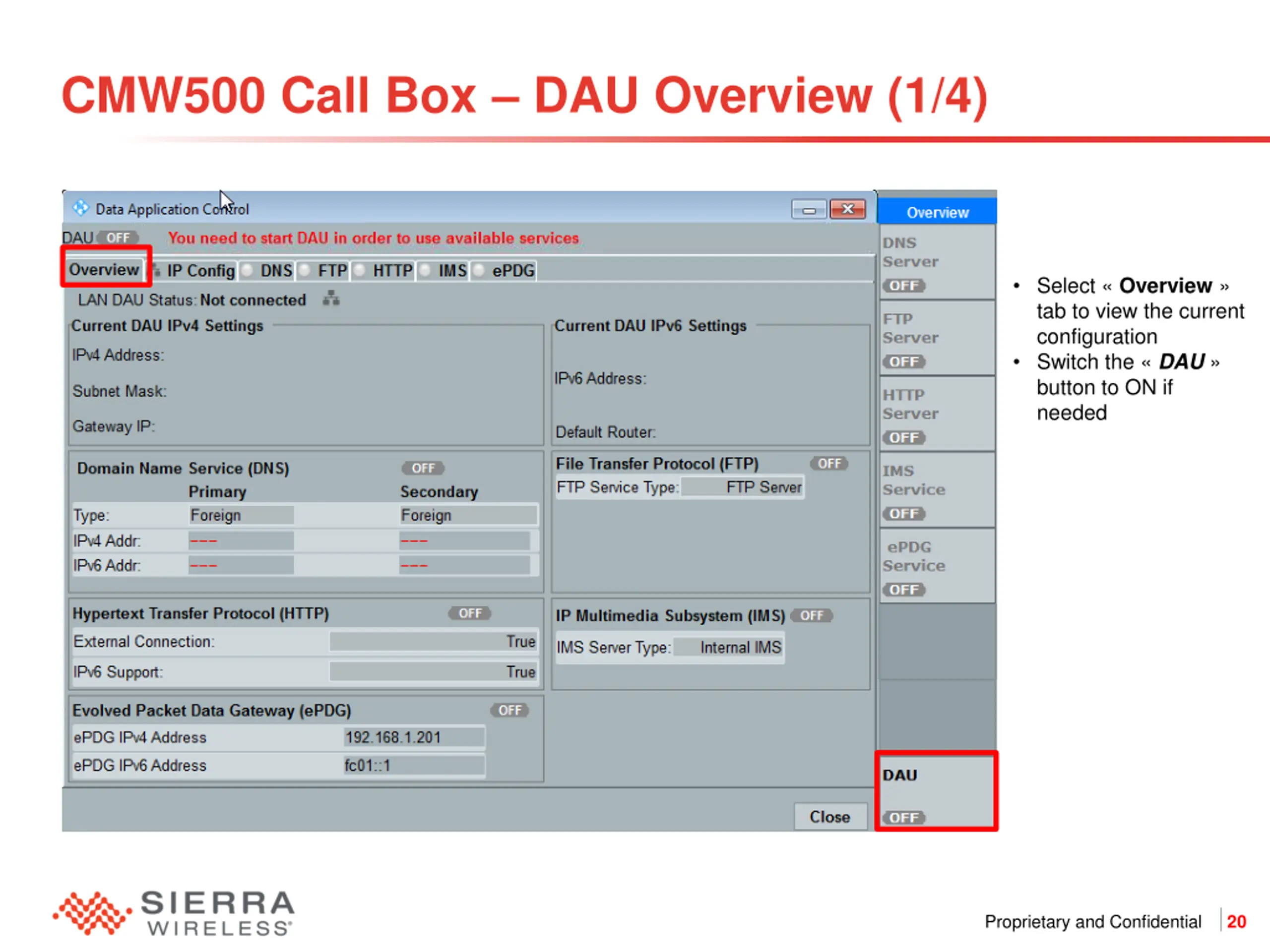
Task: Click the status indicator on DNS tab
Action: click(248, 270)
